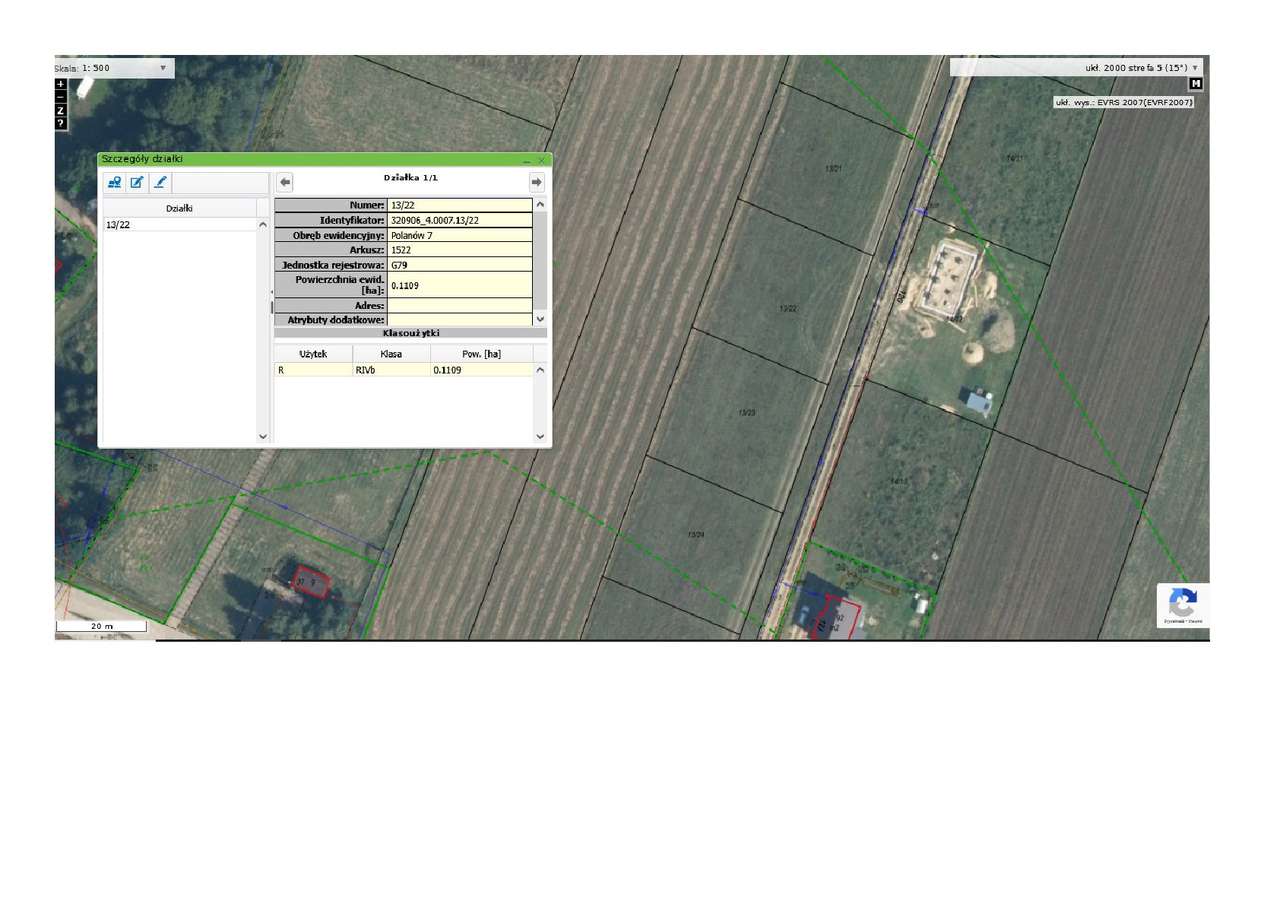Click the reCAPTCHA badge
The width and height of the screenshot is (1280, 905).
coord(1183,605)
